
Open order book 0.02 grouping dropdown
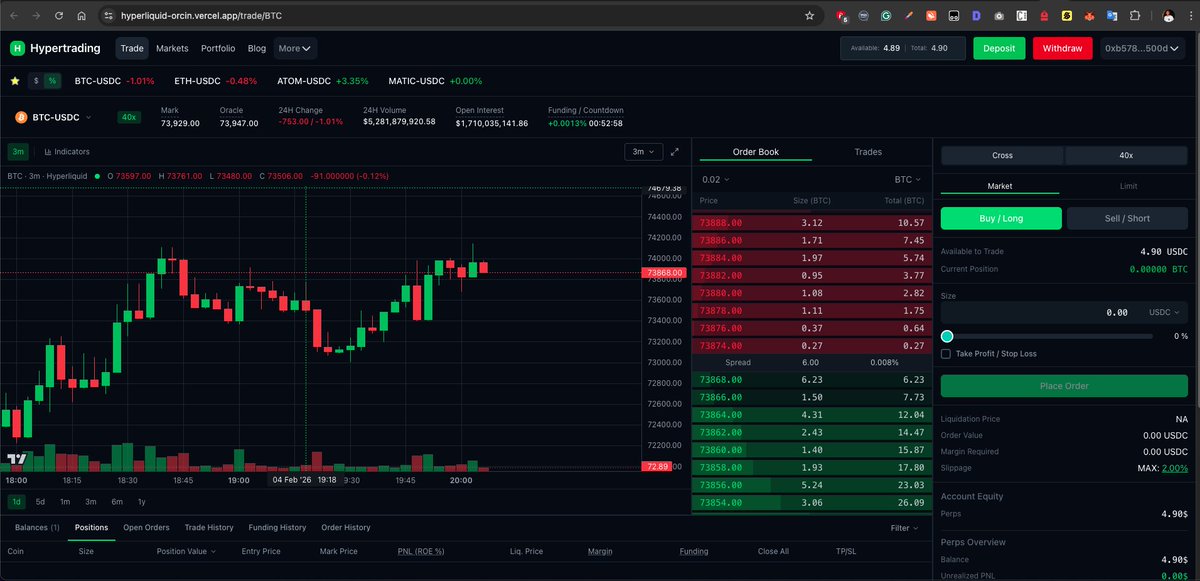[716, 180]
